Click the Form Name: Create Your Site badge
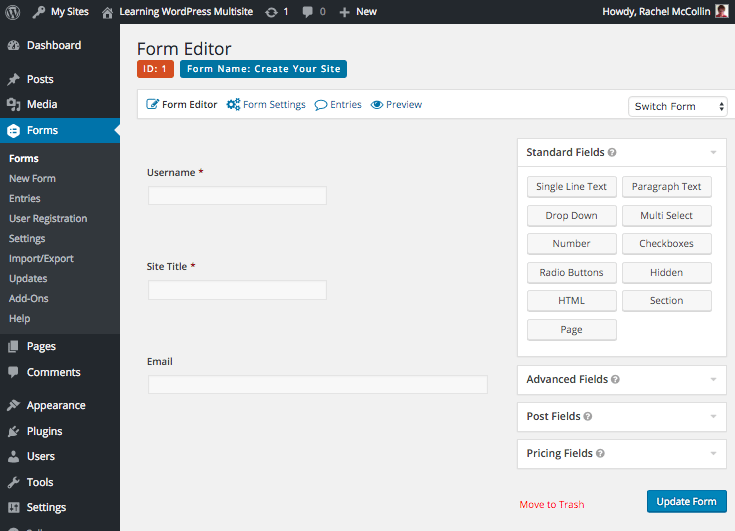This screenshot has width=735, height=531. point(263,69)
